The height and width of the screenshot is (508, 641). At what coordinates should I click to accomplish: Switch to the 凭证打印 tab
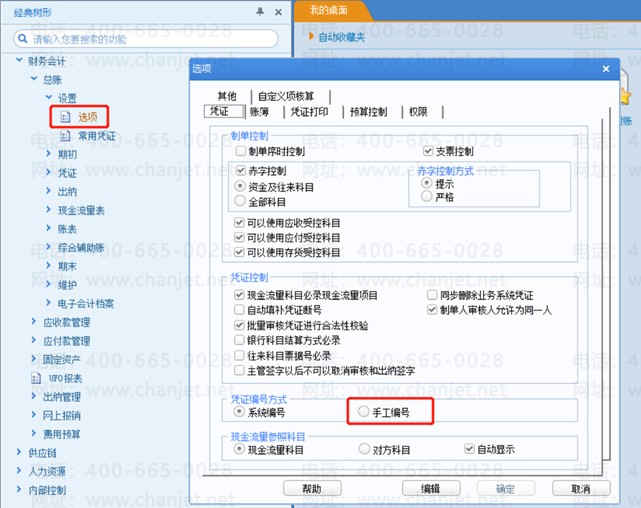pyautogui.click(x=309, y=112)
